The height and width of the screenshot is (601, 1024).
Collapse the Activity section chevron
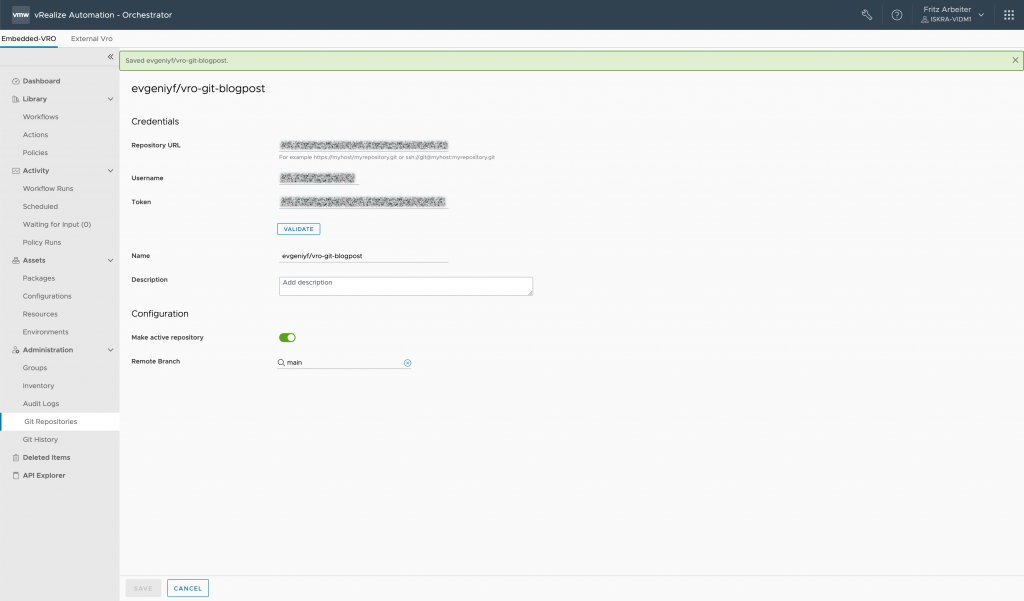click(110, 171)
